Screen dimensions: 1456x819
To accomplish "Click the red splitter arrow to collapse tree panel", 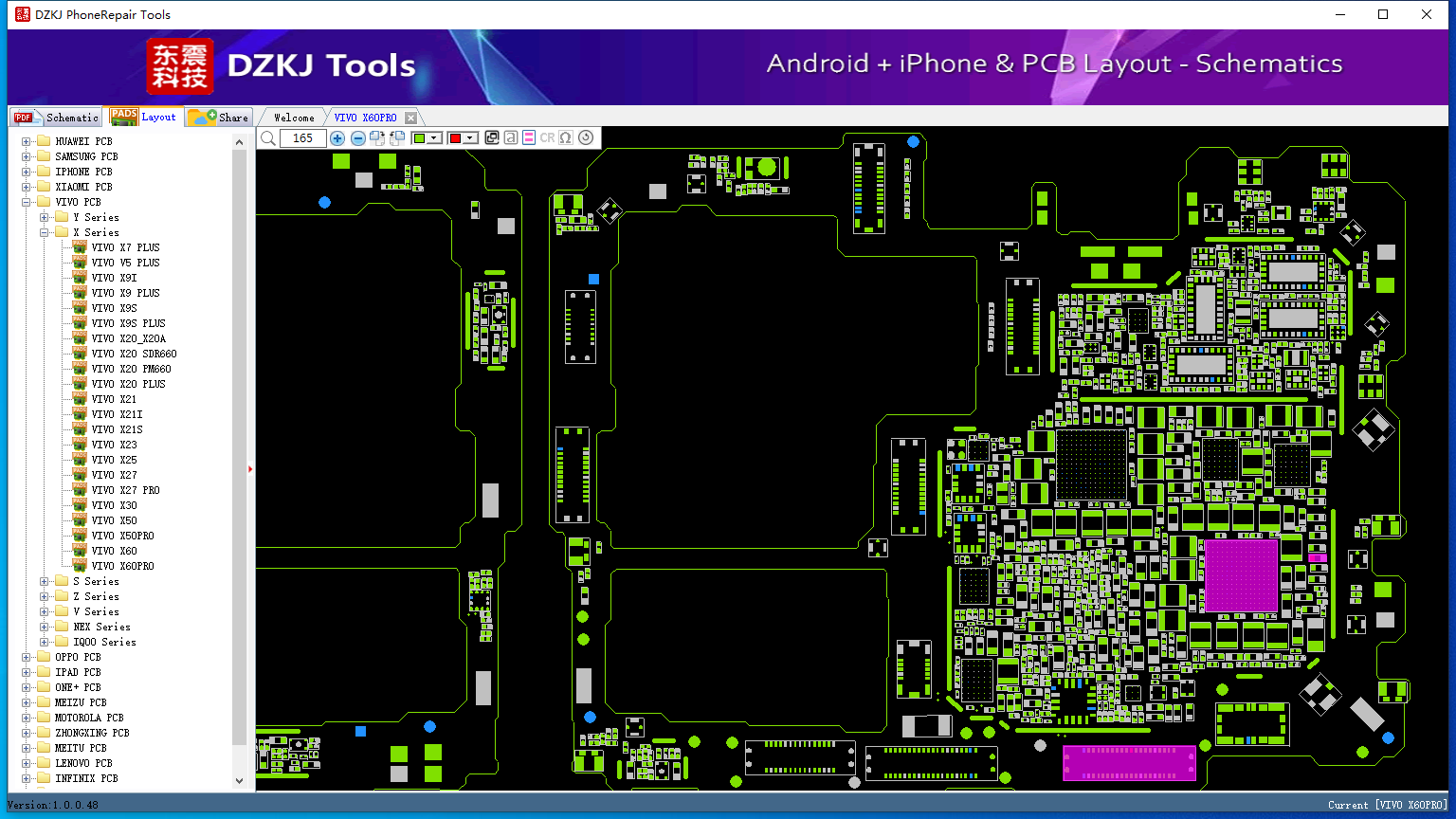I will pos(250,468).
